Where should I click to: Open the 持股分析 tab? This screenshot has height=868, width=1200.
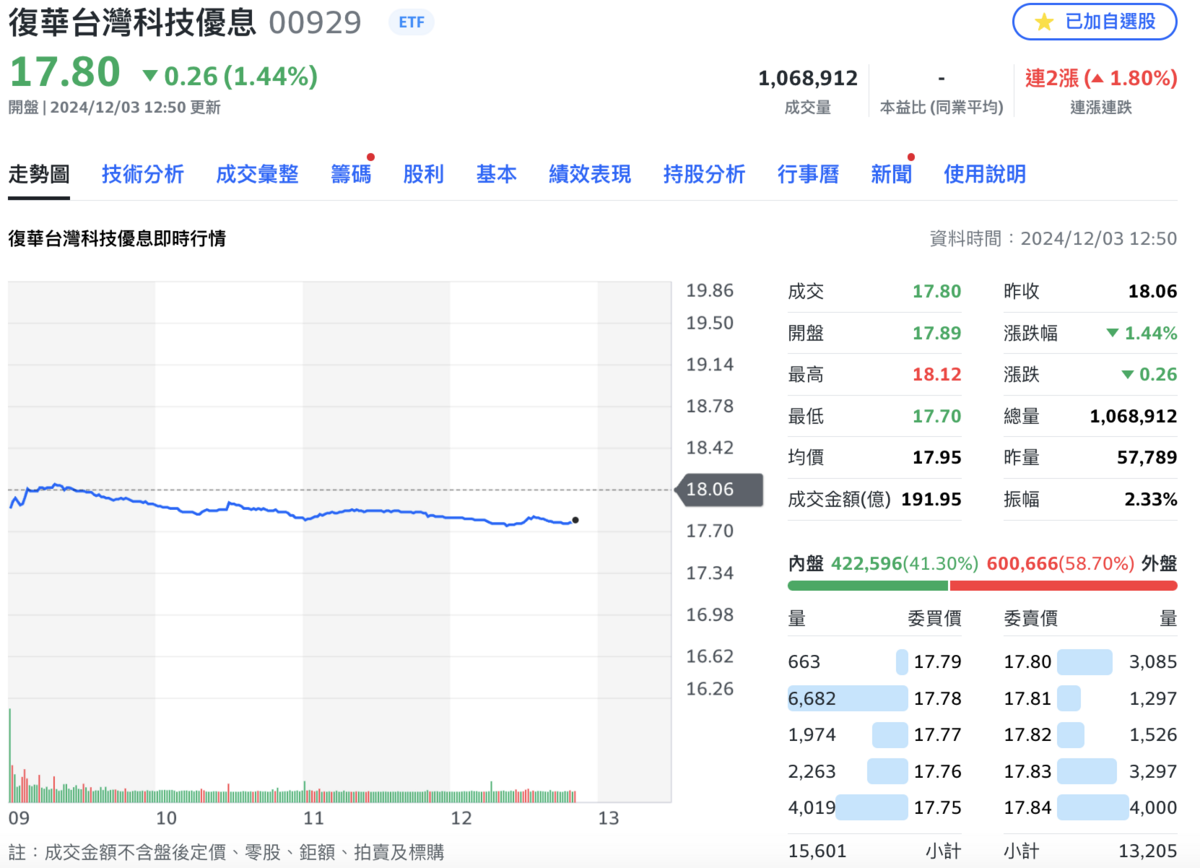point(704,174)
